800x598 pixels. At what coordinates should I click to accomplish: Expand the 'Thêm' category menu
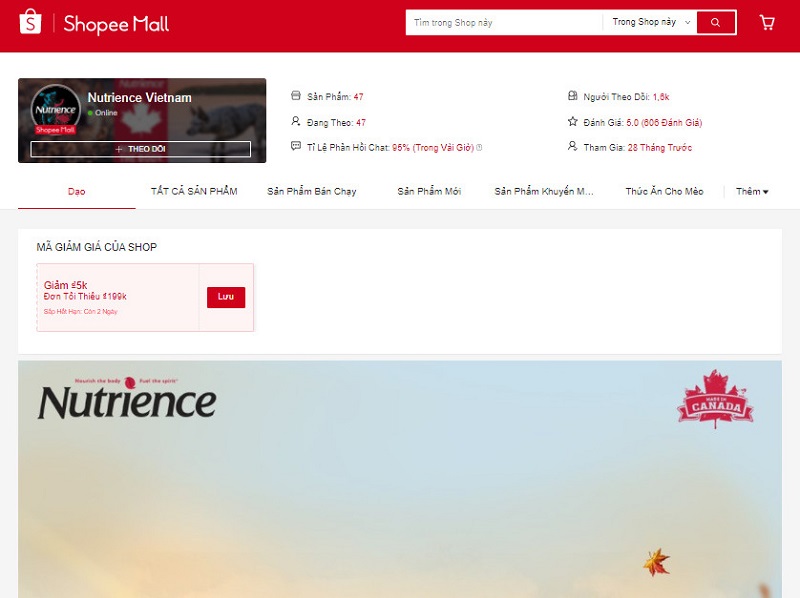752,191
